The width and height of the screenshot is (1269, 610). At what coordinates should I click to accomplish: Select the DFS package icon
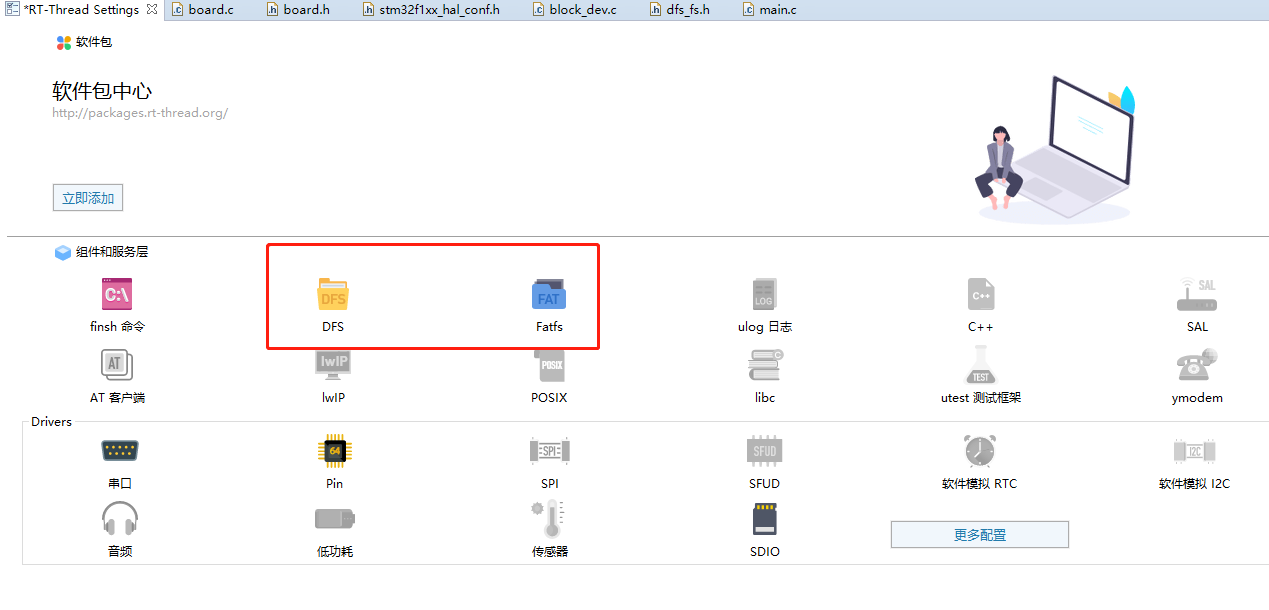coord(333,300)
